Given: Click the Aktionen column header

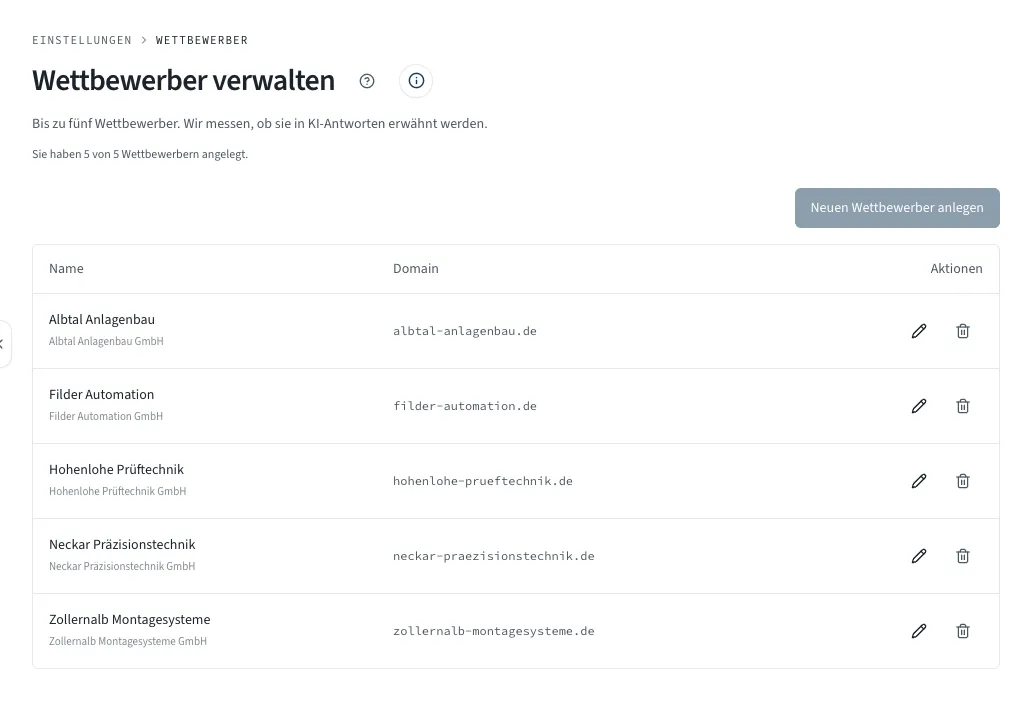Looking at the screenshot, I should tap(956, 269).
